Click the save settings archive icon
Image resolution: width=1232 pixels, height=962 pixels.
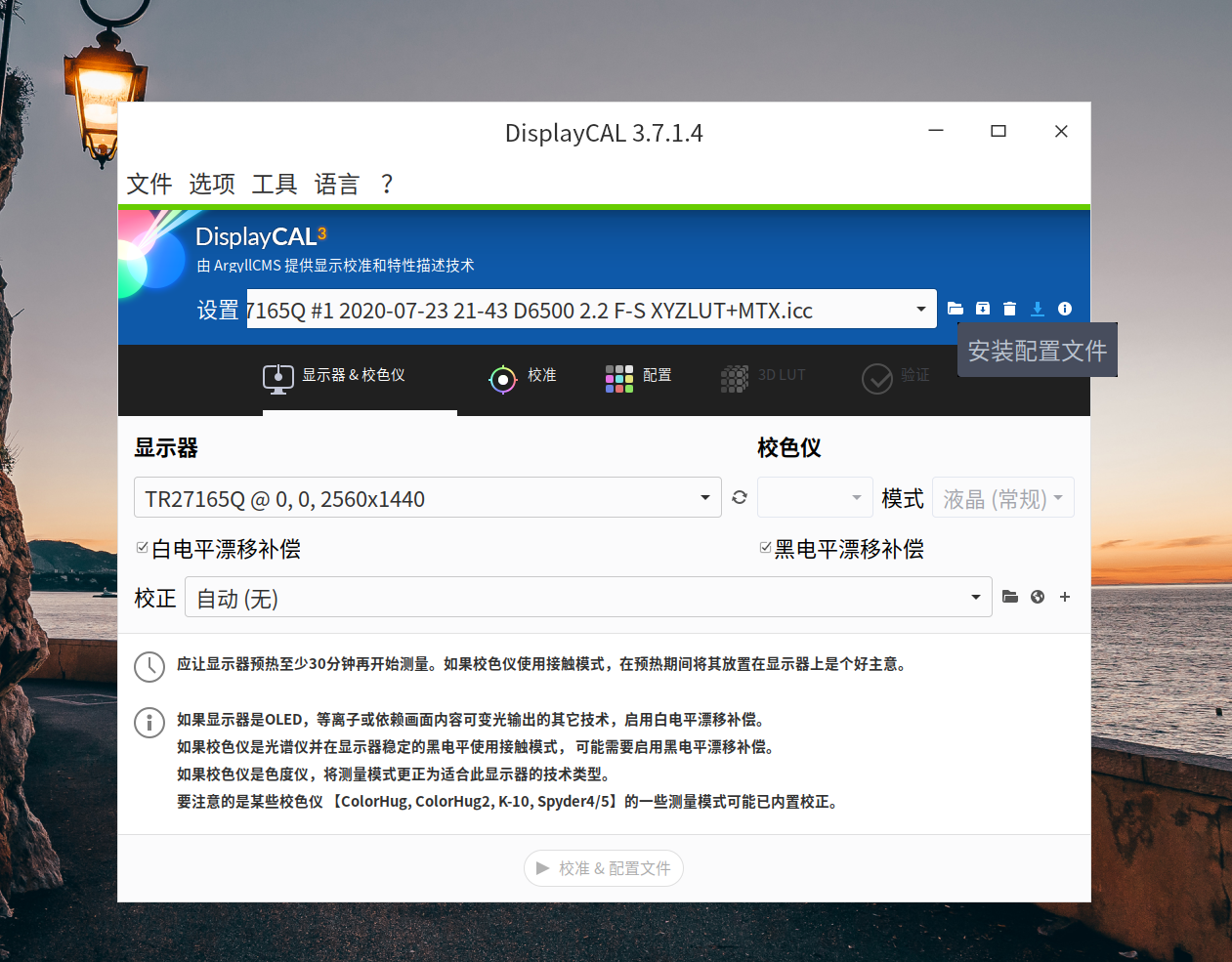click(x=983, y=309)
